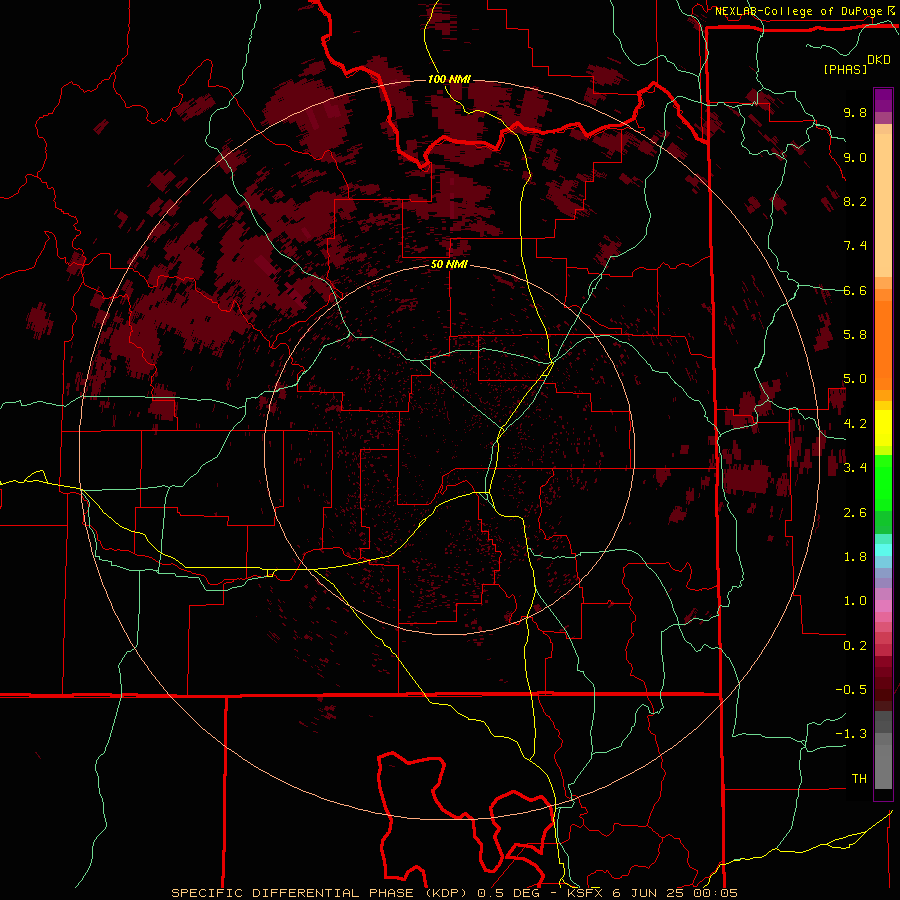Select the 6.6 scale value
This screenshot has width=900, height=900.
pos(855,290)
